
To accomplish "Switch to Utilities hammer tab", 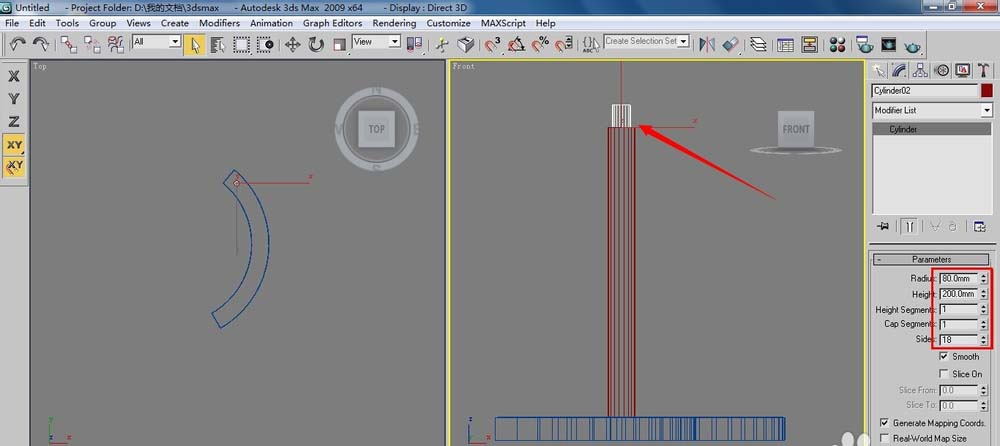I will click(983, 70).
